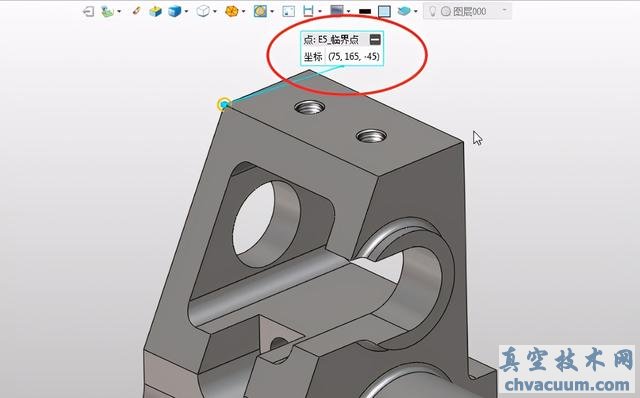Click the solid blue cube icon
This screenshot has height=398, width=640.
(x=175, y=11)
